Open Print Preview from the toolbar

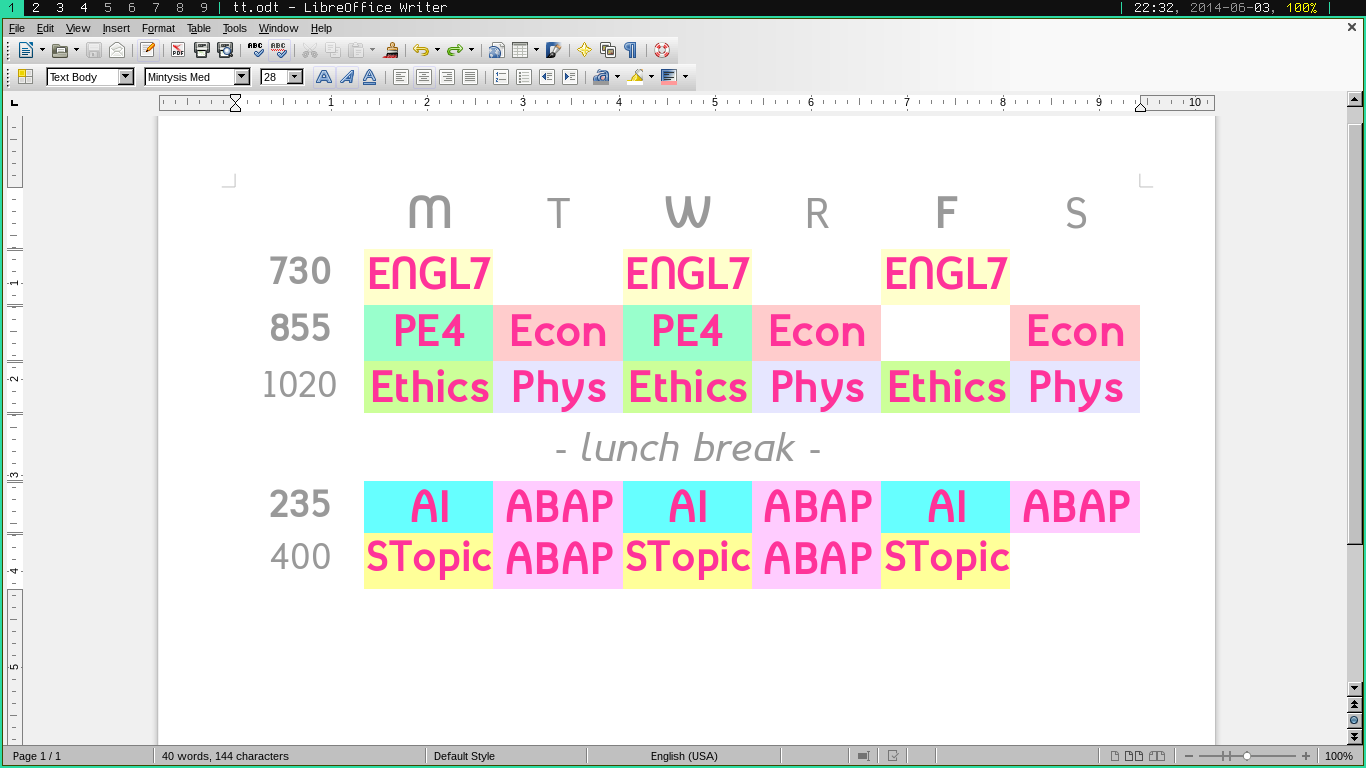tap(225, 50)
